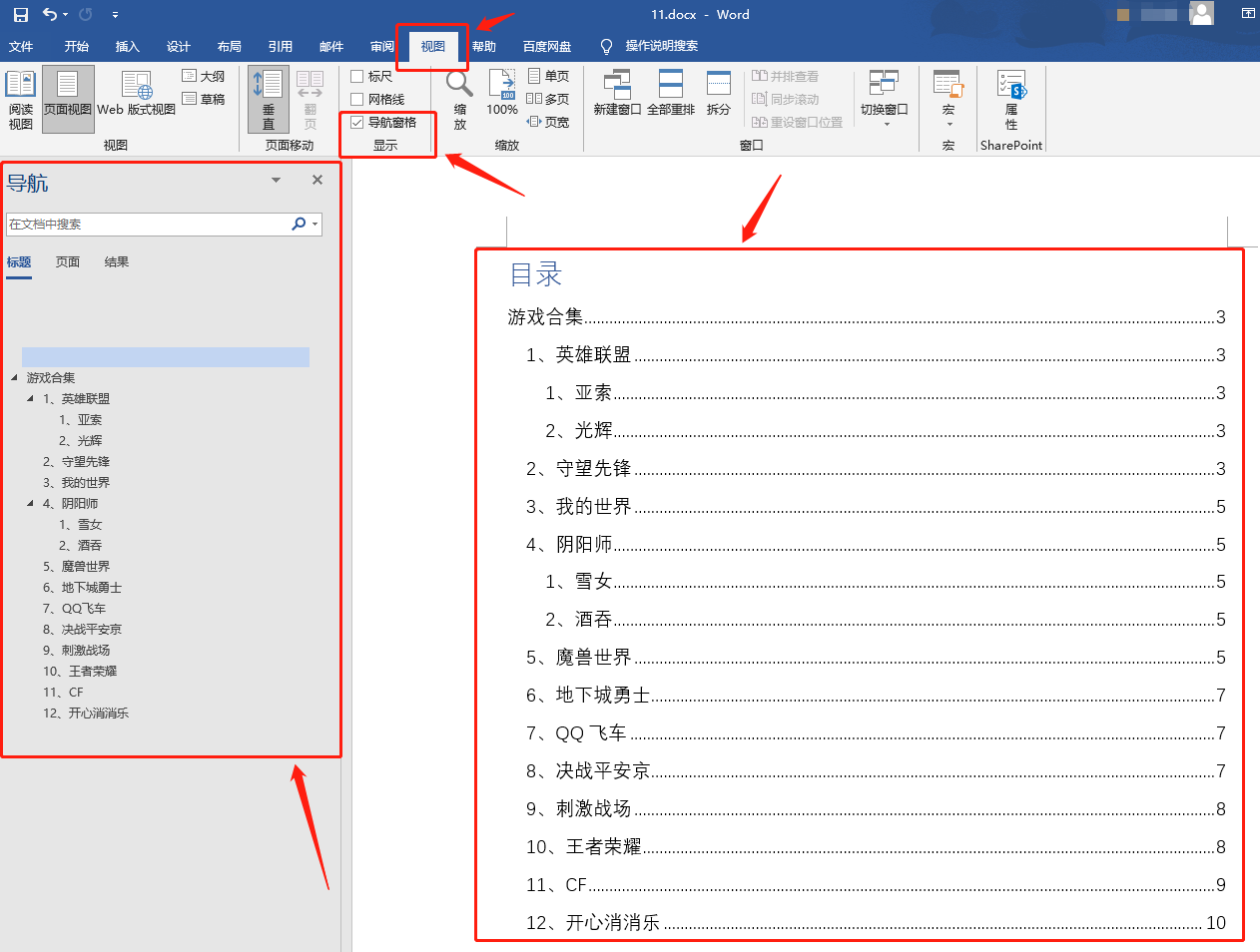Viewport: 1260px width, 952px height.
Task: Expand the Macros dropdown menu
Action: (x=948, y=124)
